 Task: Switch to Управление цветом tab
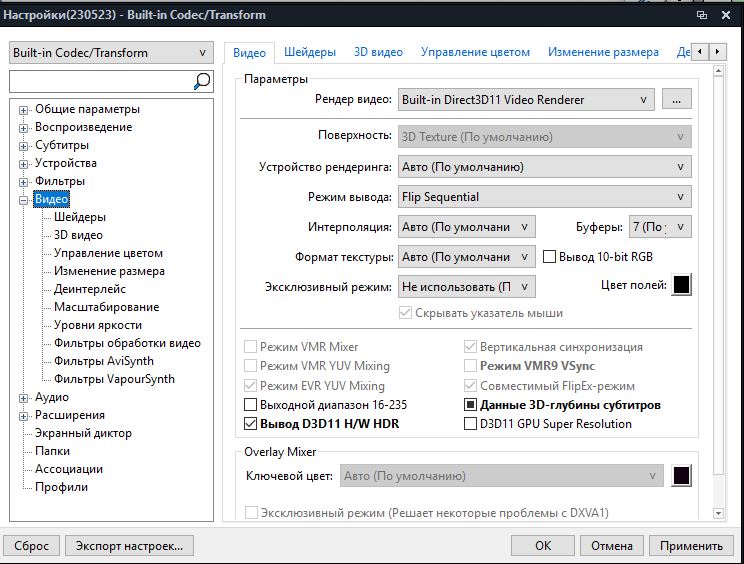(475, 52)
